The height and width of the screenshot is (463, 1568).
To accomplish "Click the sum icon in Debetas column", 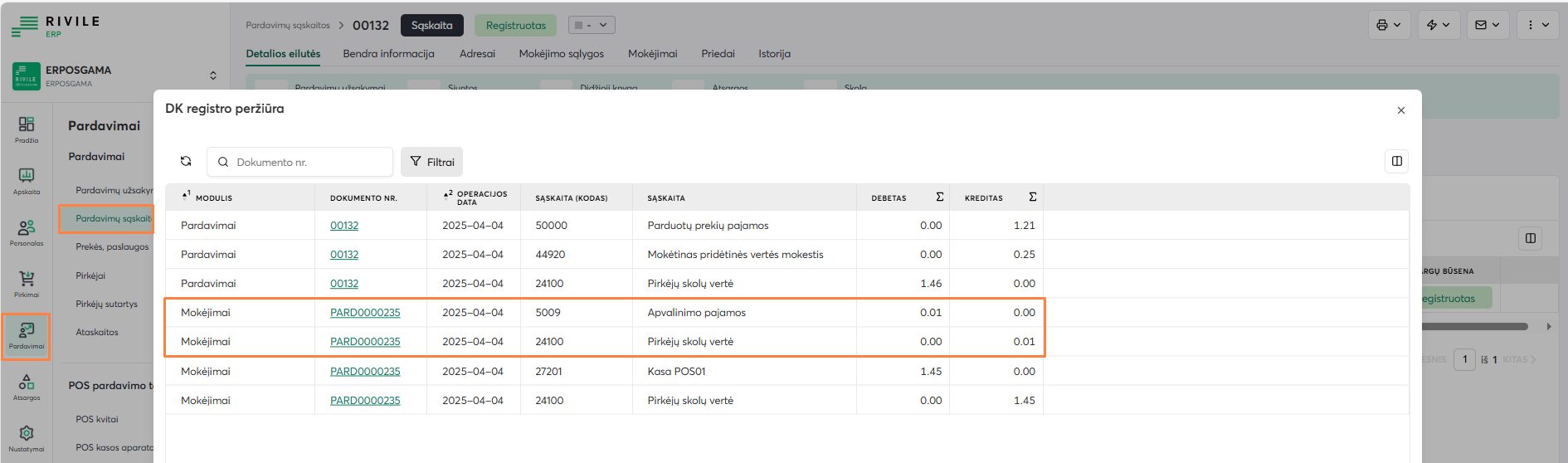I will tap(939, 197).
